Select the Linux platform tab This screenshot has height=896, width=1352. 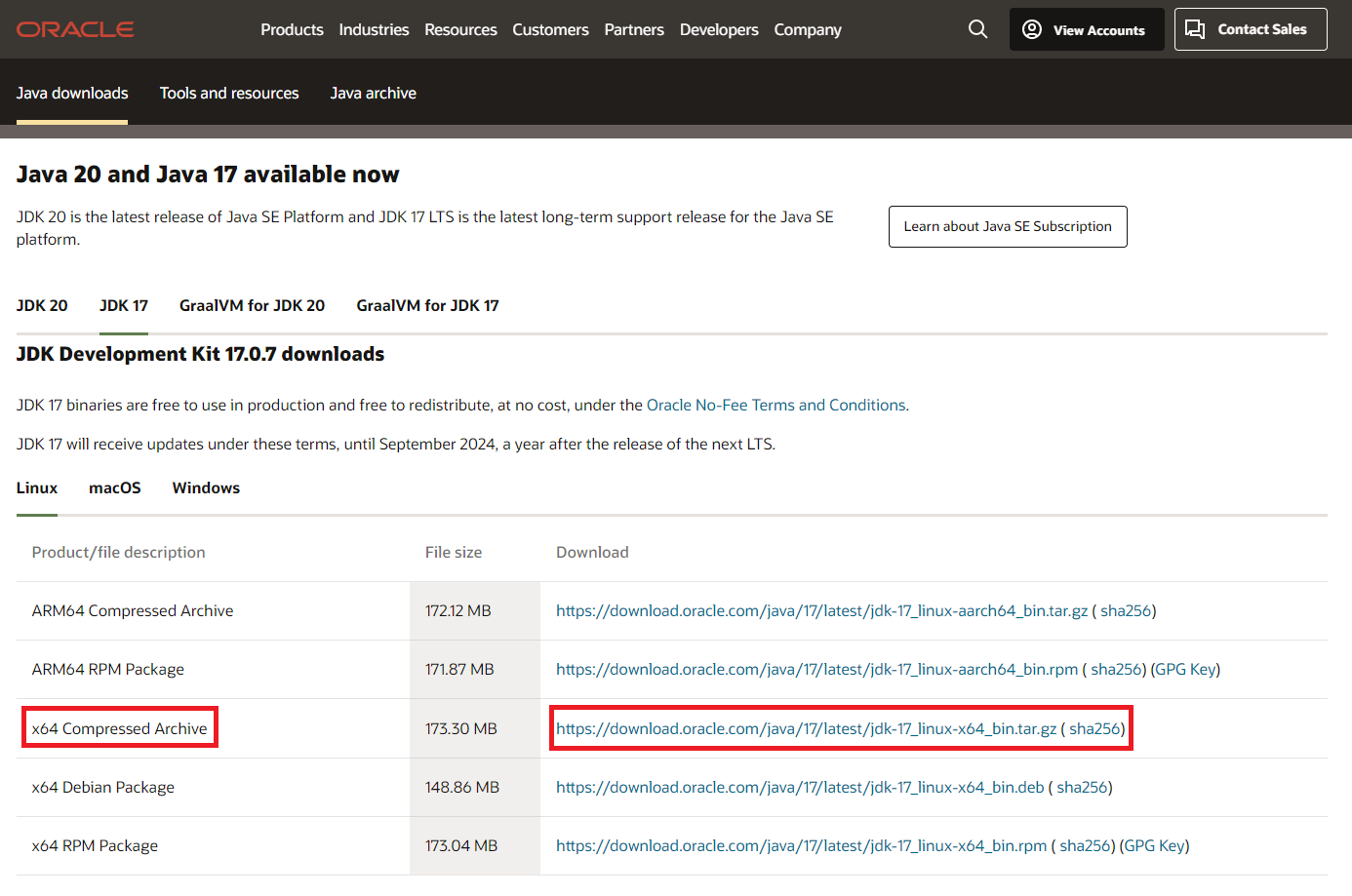coord(37,487)
